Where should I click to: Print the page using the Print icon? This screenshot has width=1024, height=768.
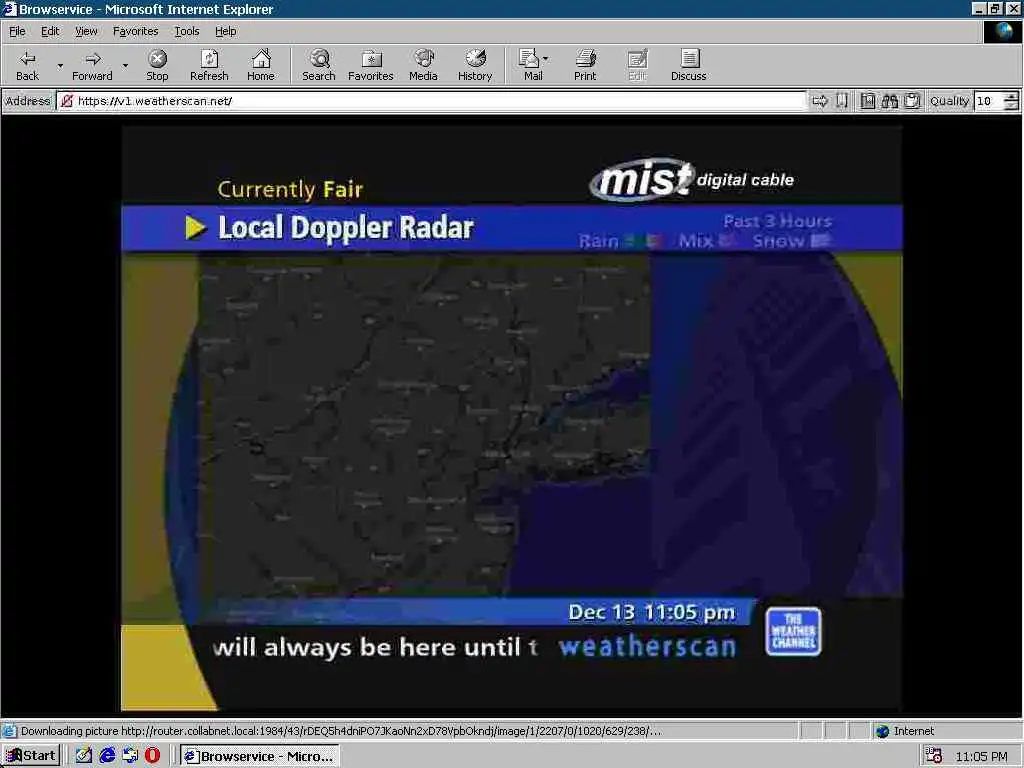tap(585, 65)
